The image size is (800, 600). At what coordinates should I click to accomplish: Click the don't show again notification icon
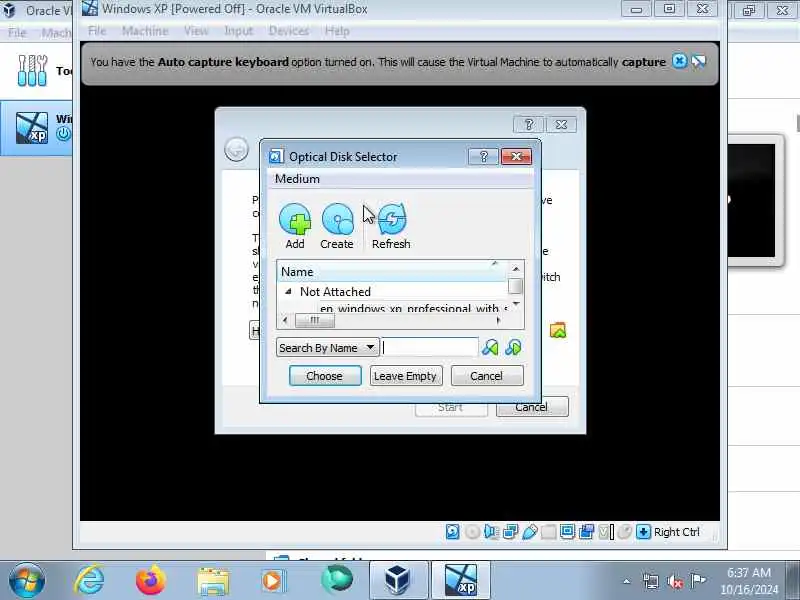tap(698, 62)
